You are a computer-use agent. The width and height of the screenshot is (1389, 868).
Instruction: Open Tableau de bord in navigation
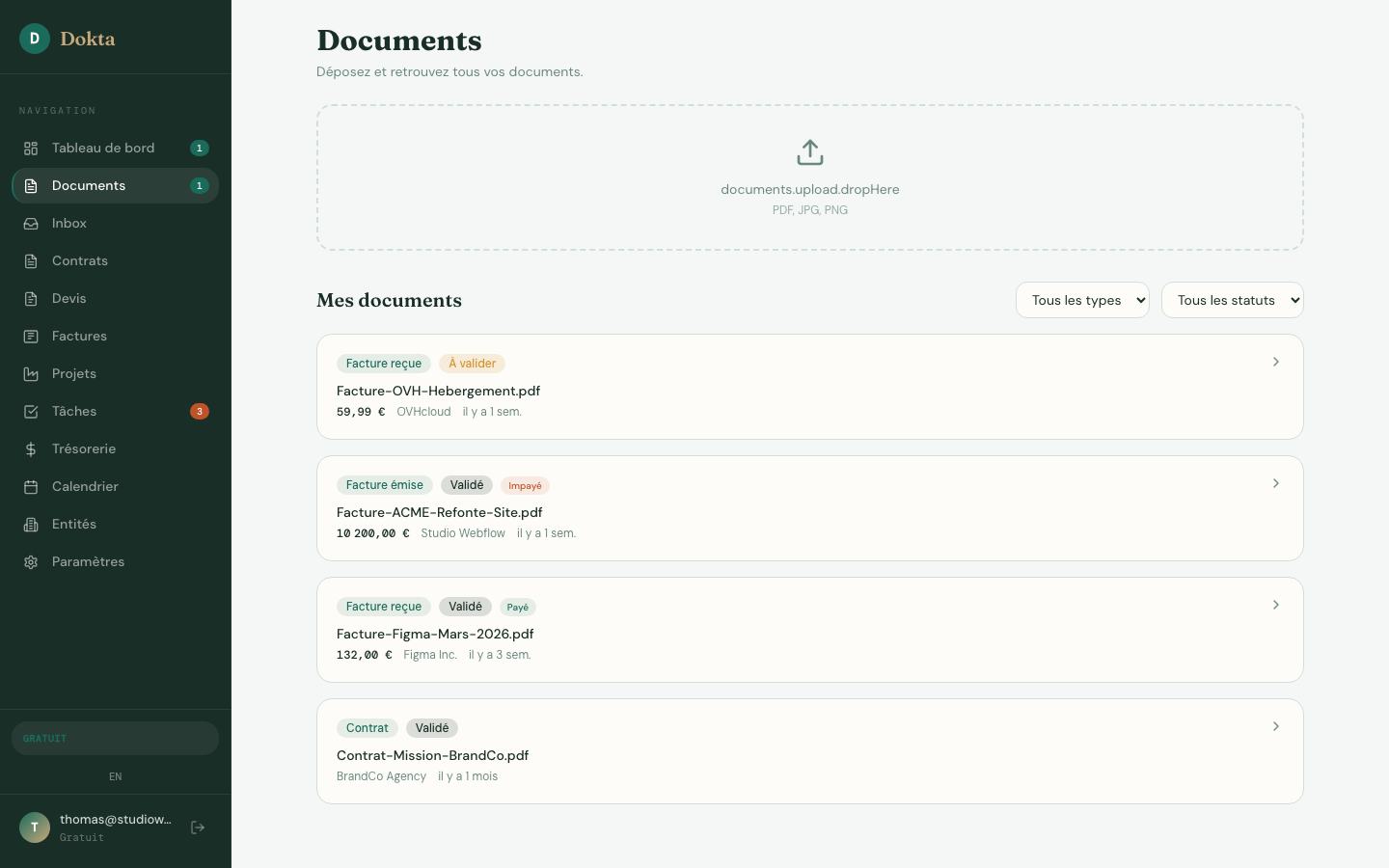point(103,148)
